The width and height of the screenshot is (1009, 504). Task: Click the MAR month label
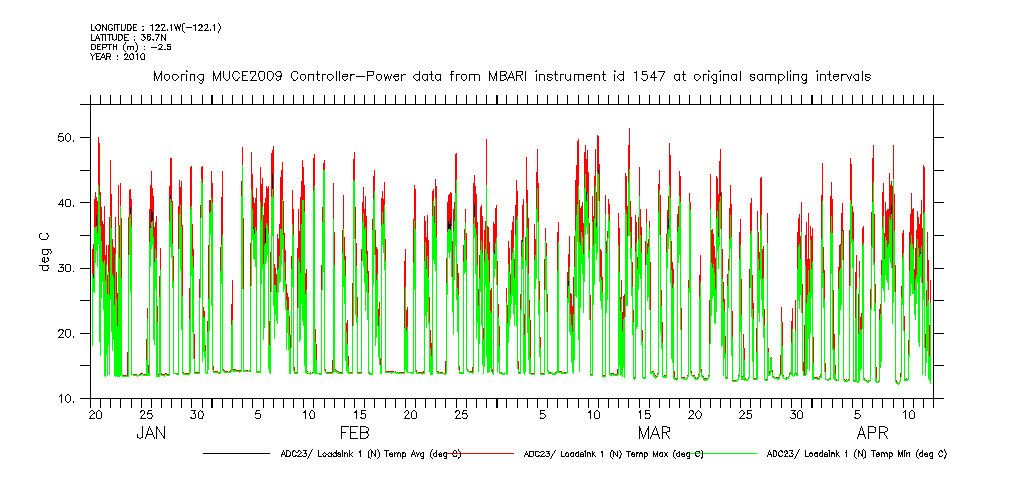pos(655,433)
